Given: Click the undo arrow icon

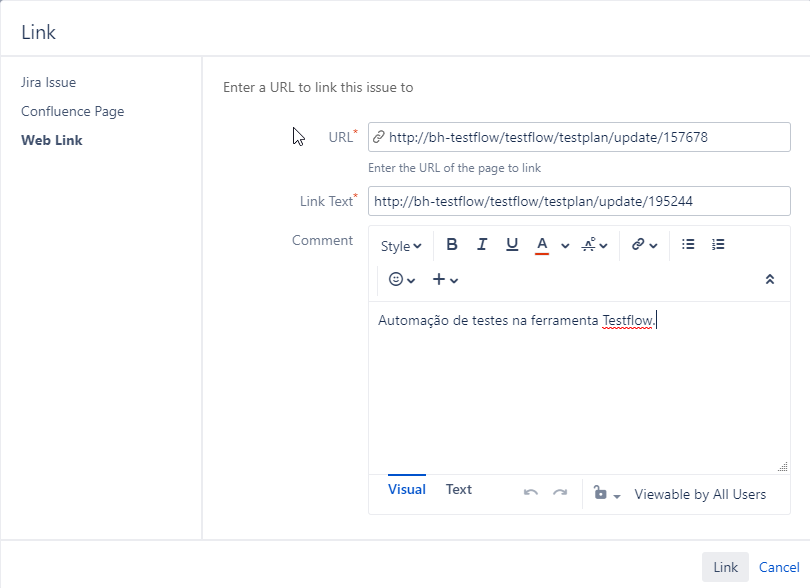Looking at the screenshot, I should (531, 493).
